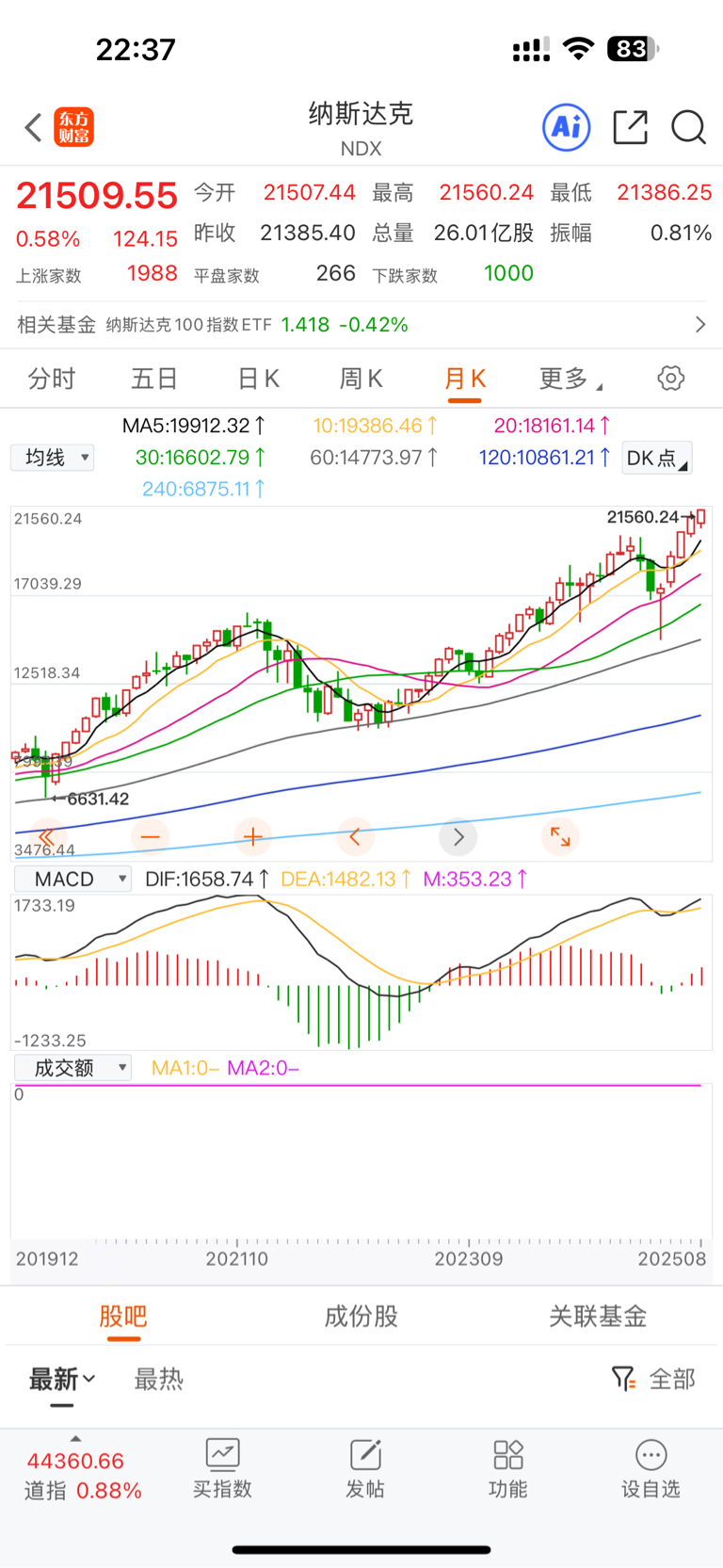Image resolution: width=723 pixels, height=1568 pixels.
Task: Open the MACD indicator dropdown
Action: [72, 879]
